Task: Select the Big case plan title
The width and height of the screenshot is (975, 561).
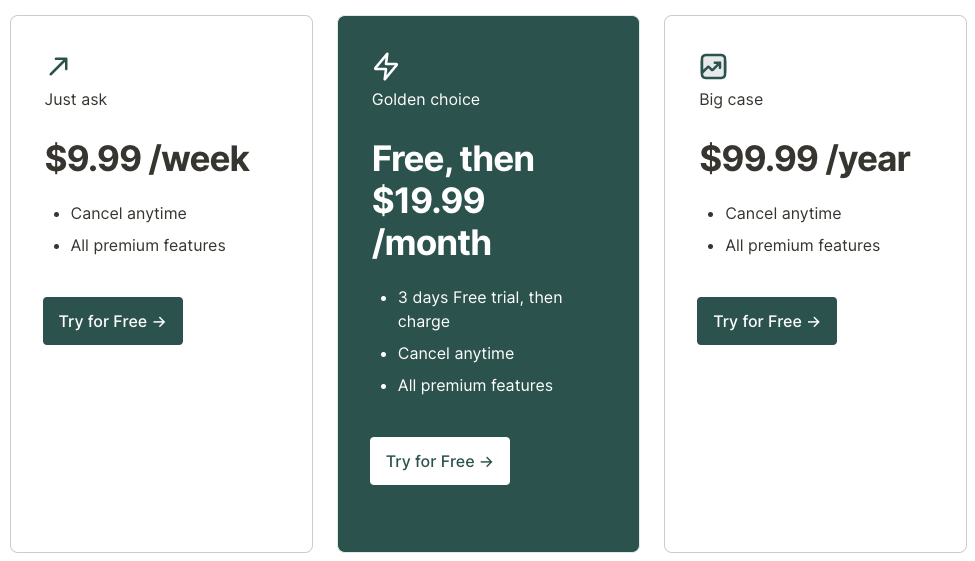Action: pyautogui.click(x=731, y=100)
